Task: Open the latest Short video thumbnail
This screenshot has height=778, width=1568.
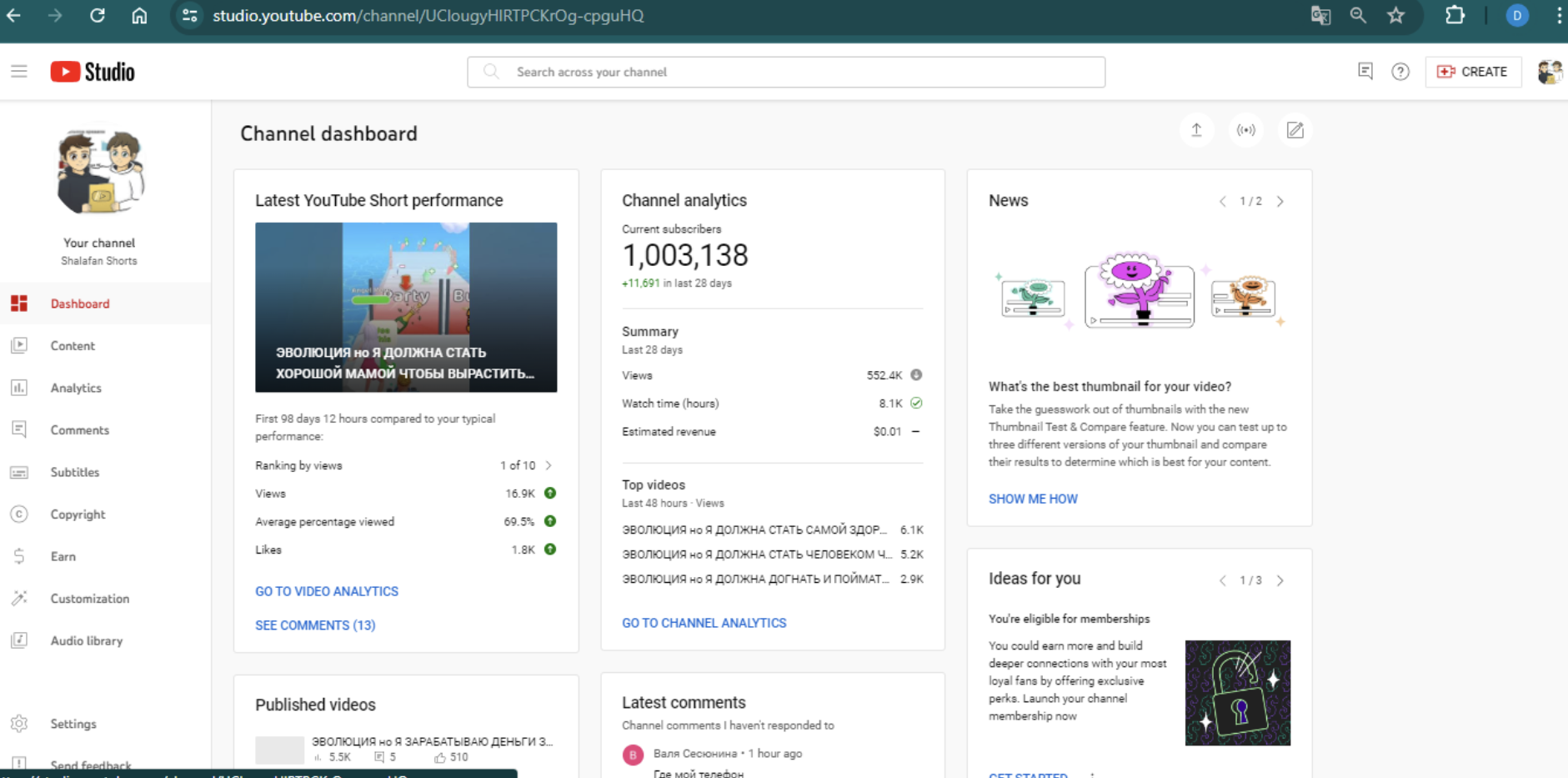Action: pyautogui.click(x=406, y=307)
